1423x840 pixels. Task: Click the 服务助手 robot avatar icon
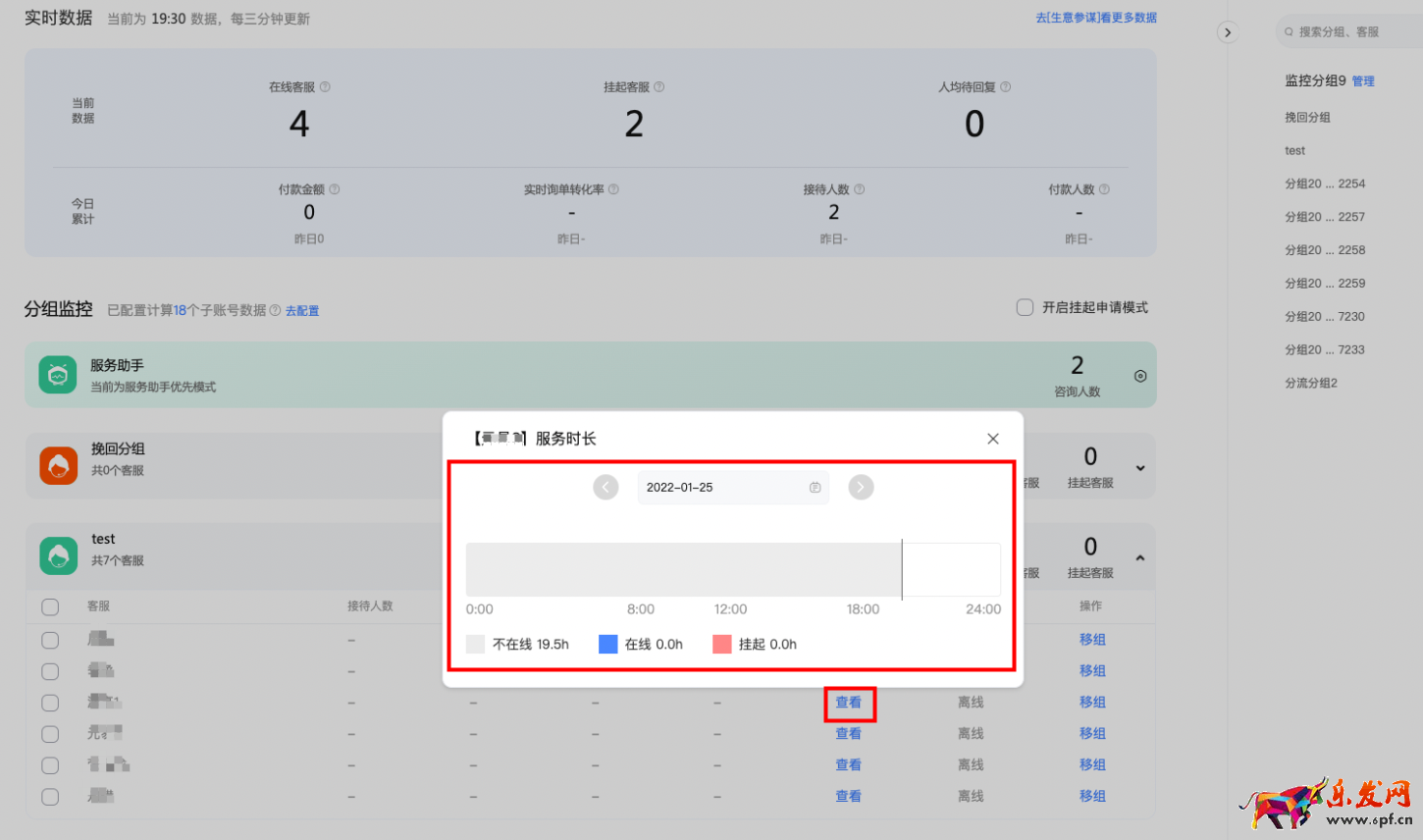tap(58, 375)
